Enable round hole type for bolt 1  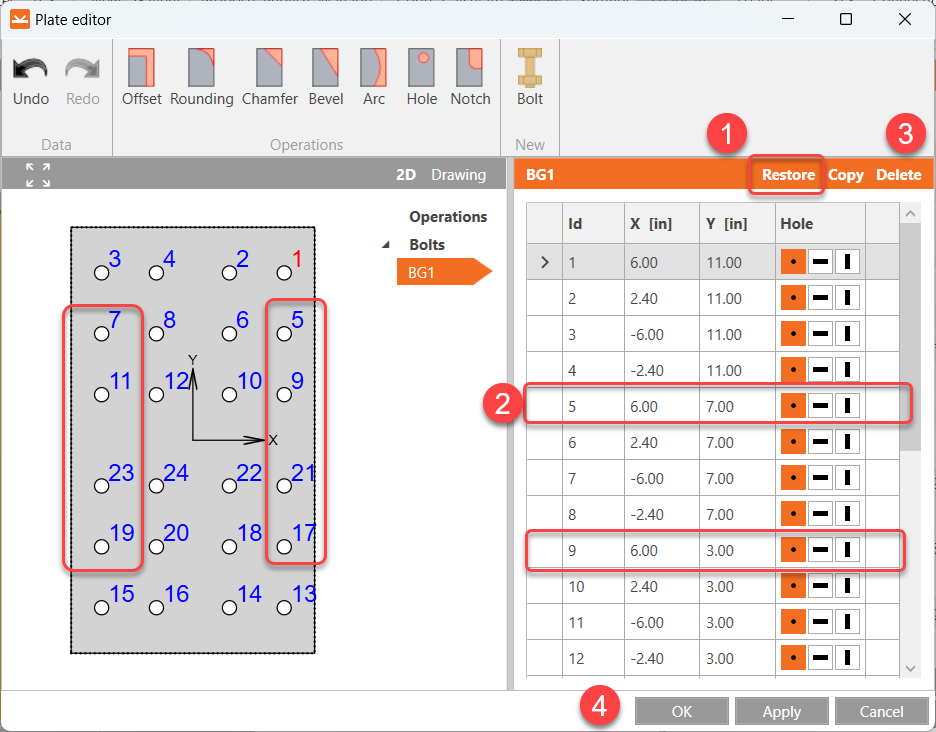coord(793,262)
